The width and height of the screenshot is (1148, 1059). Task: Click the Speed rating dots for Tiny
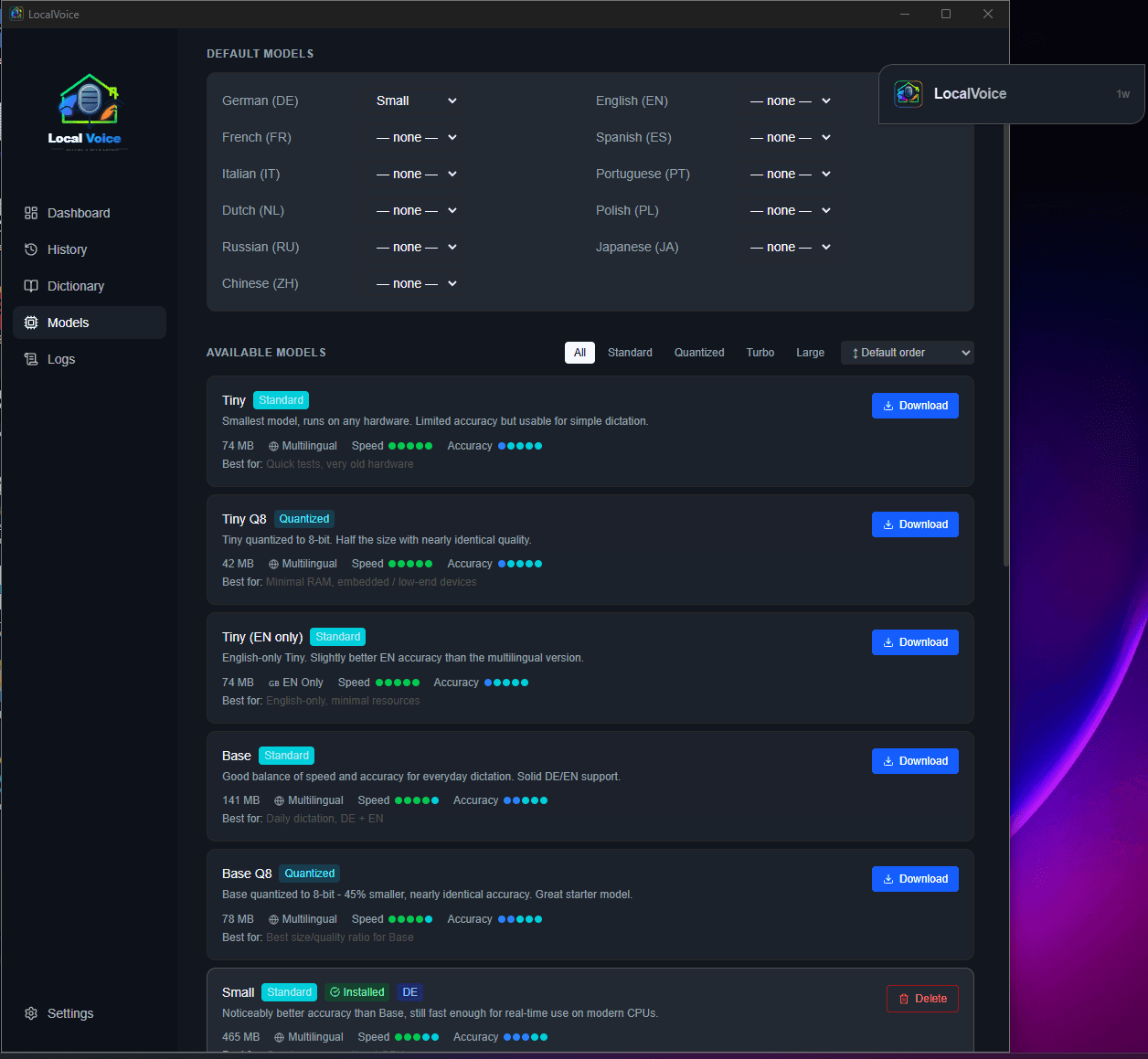410,445
